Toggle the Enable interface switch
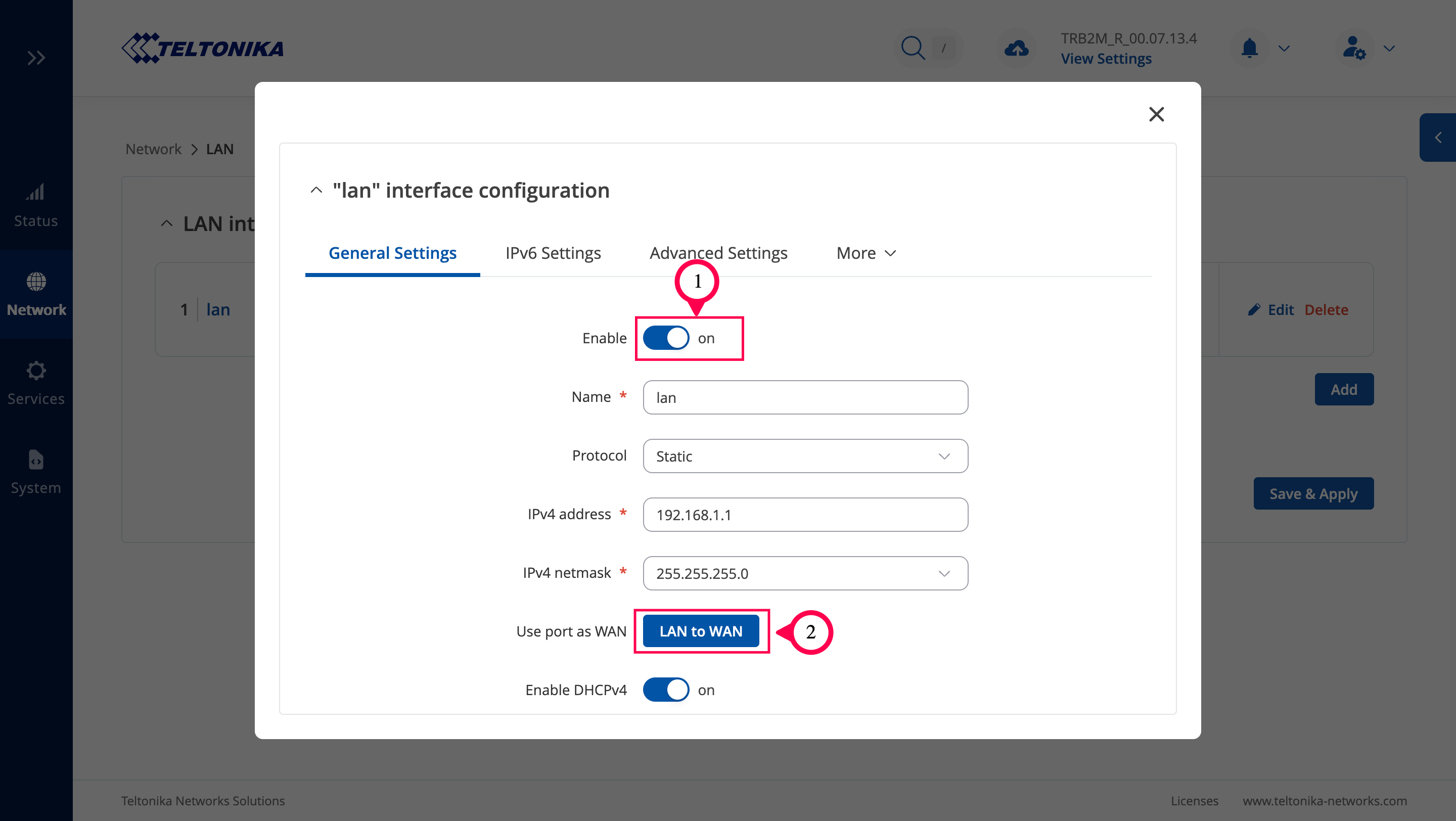This screenshot has height=821, width=1456. pyautogui.click(x=666, y=338)
